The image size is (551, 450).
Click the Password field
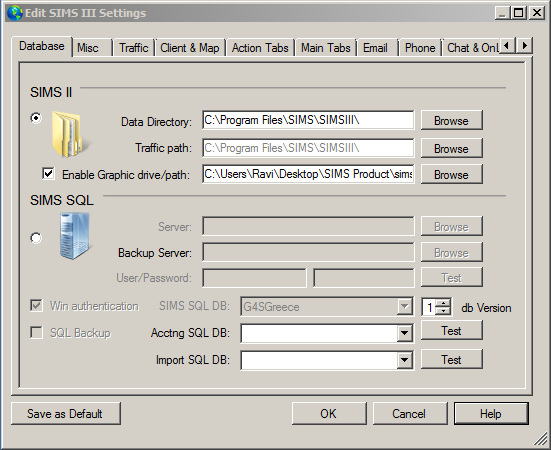click(364, 278)
